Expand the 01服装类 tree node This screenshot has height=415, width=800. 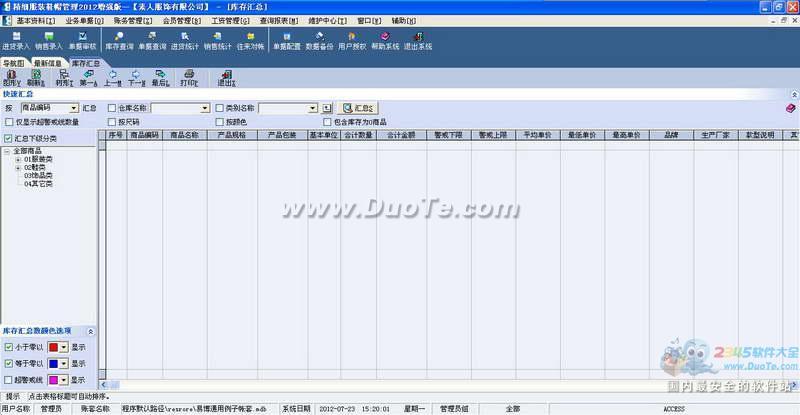[18, 160]
